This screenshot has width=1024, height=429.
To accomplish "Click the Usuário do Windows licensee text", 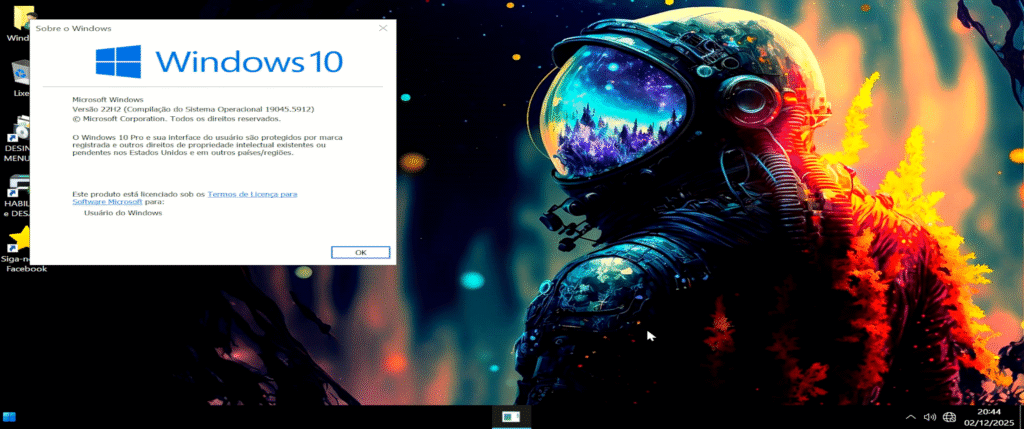I will (x=123, y=213).
